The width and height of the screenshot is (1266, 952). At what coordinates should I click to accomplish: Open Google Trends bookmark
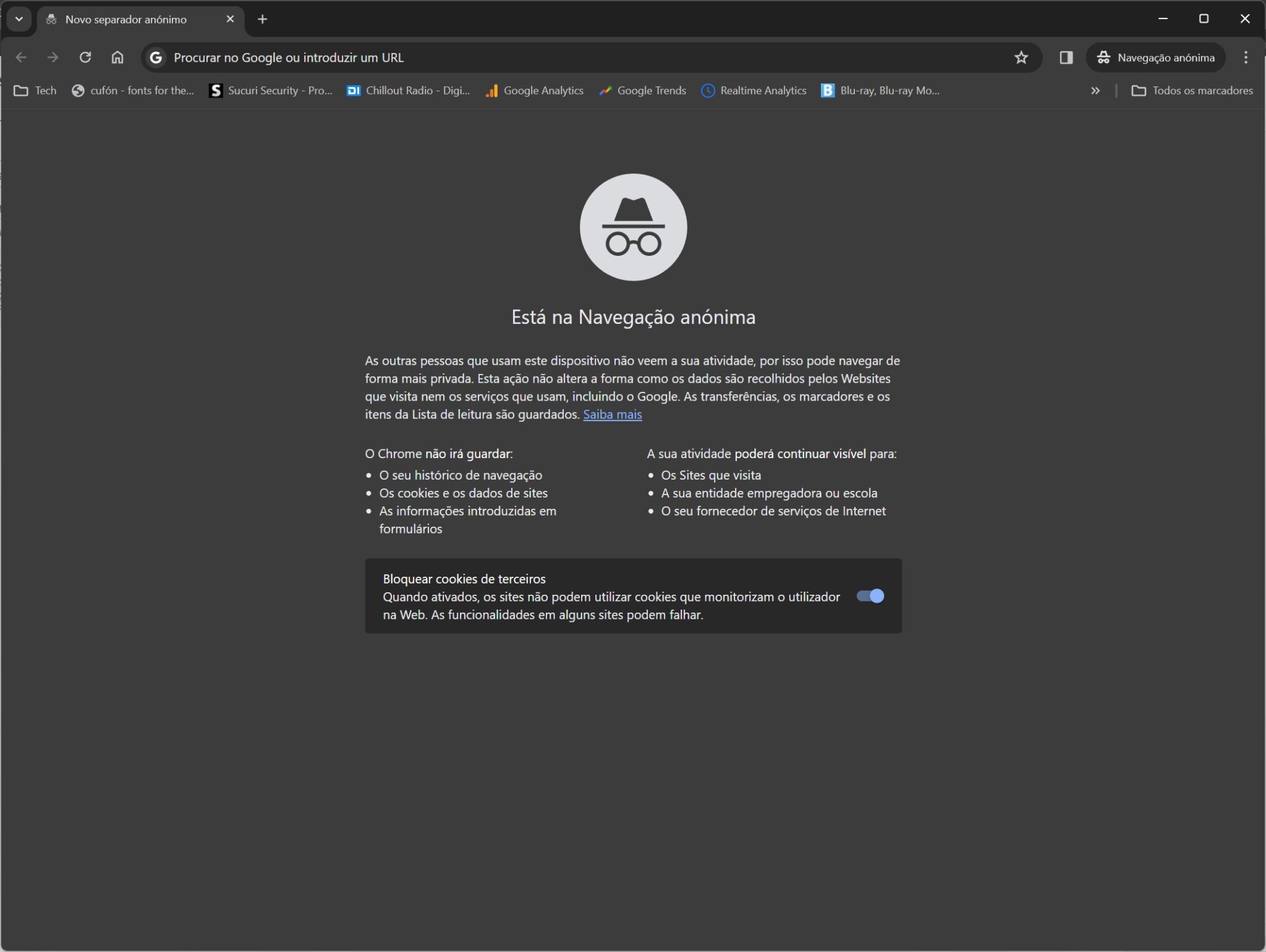coord(642,91)
